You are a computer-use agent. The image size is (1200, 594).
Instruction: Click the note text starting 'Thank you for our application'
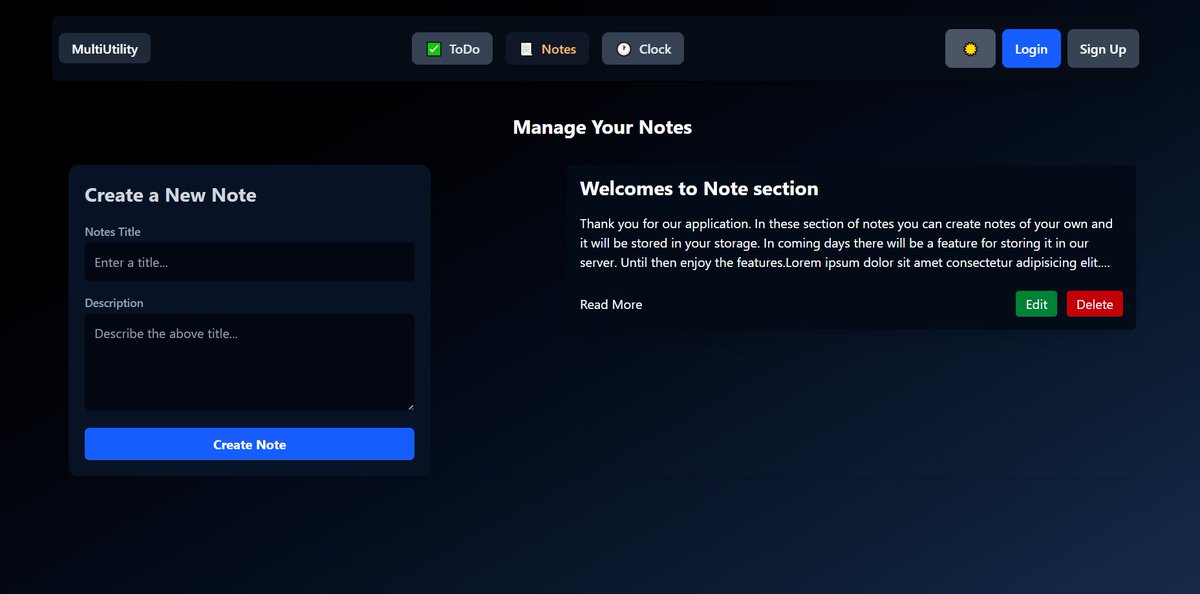click(x=847, y=243)
